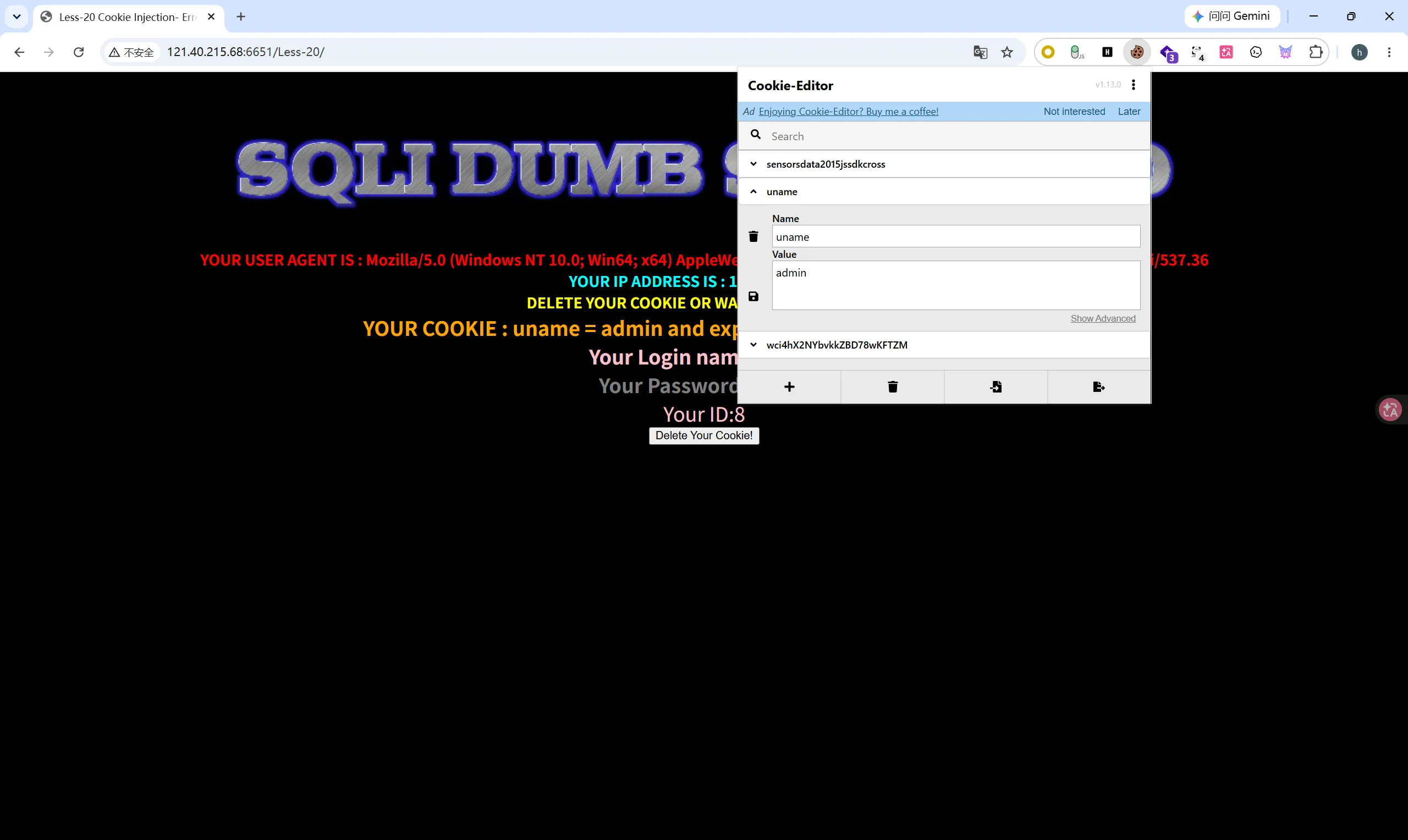The image size is (1408, 840).
Task: Open the Chrome extensions puzzle icon
Action: (1315, 52)
